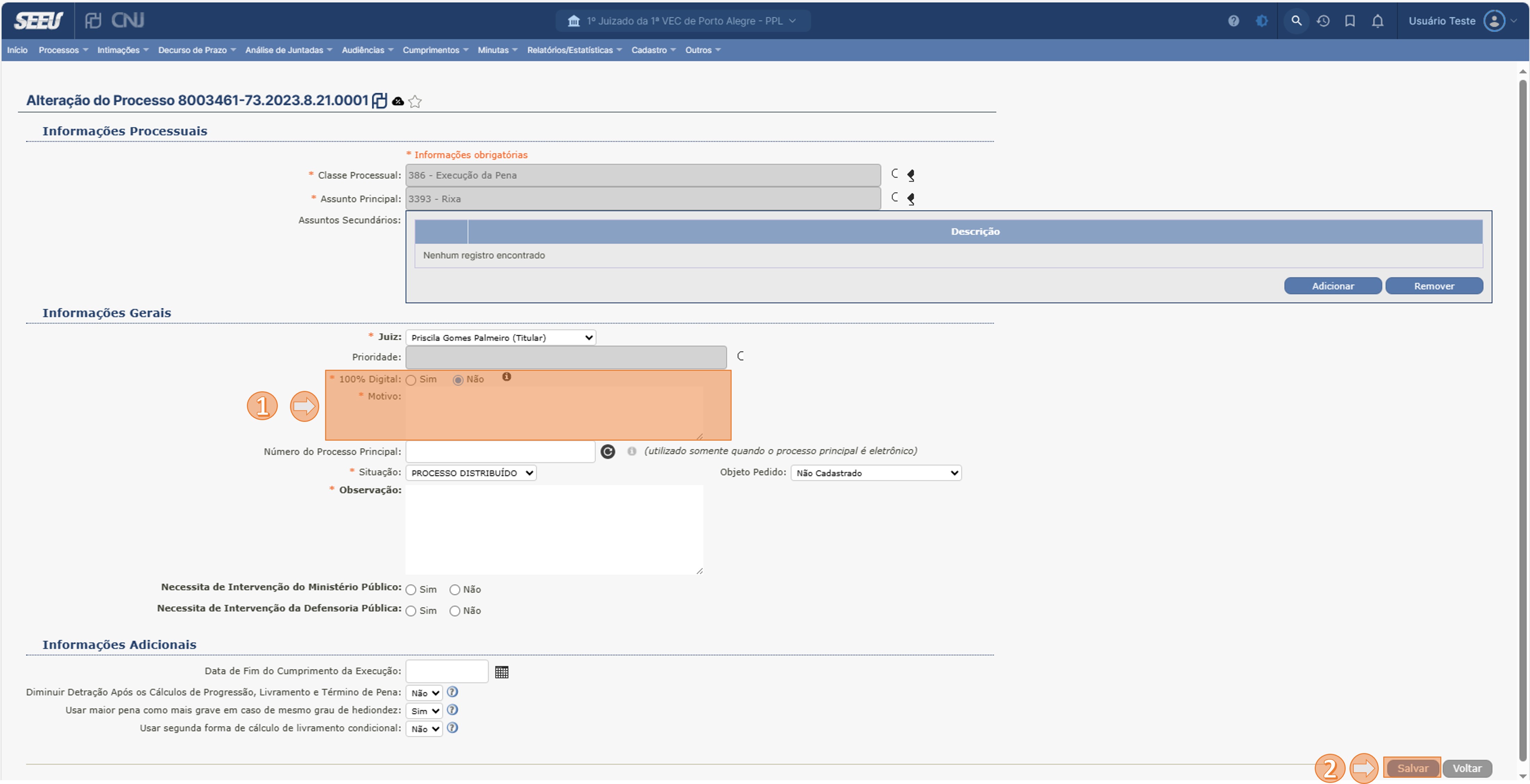Open the Processos menu
Image resolution: width=1530 pixels, height=784 pixels.
[x=63, y=50]
